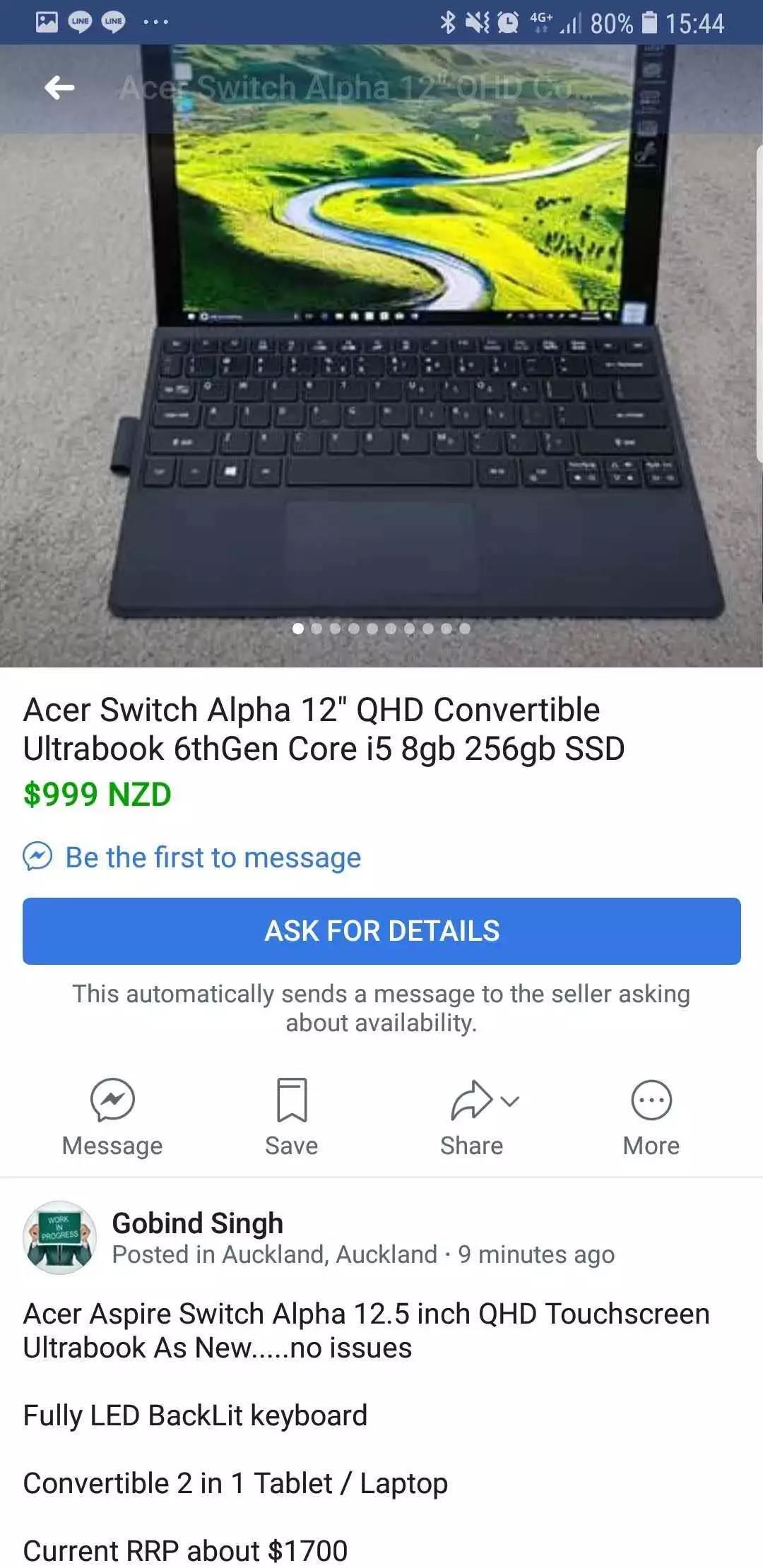Open Messenger via Message icon
Screen dimensions: 763x1568
coord(112,1100)
